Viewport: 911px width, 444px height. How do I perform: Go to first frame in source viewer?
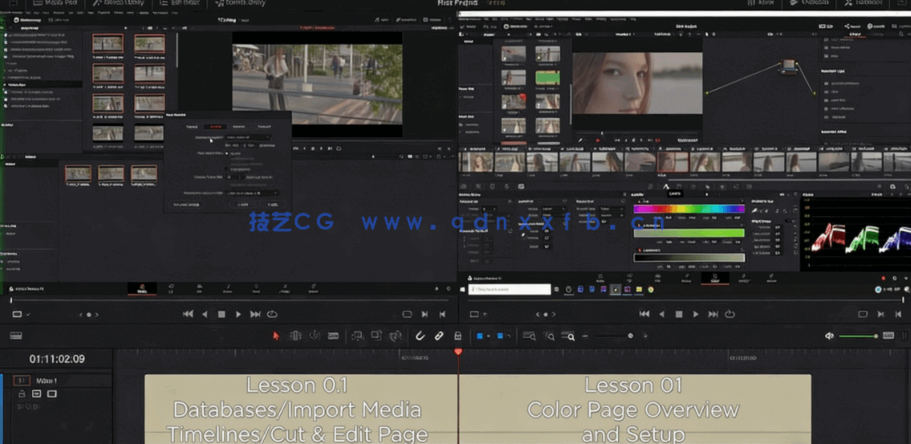[188, 314]
